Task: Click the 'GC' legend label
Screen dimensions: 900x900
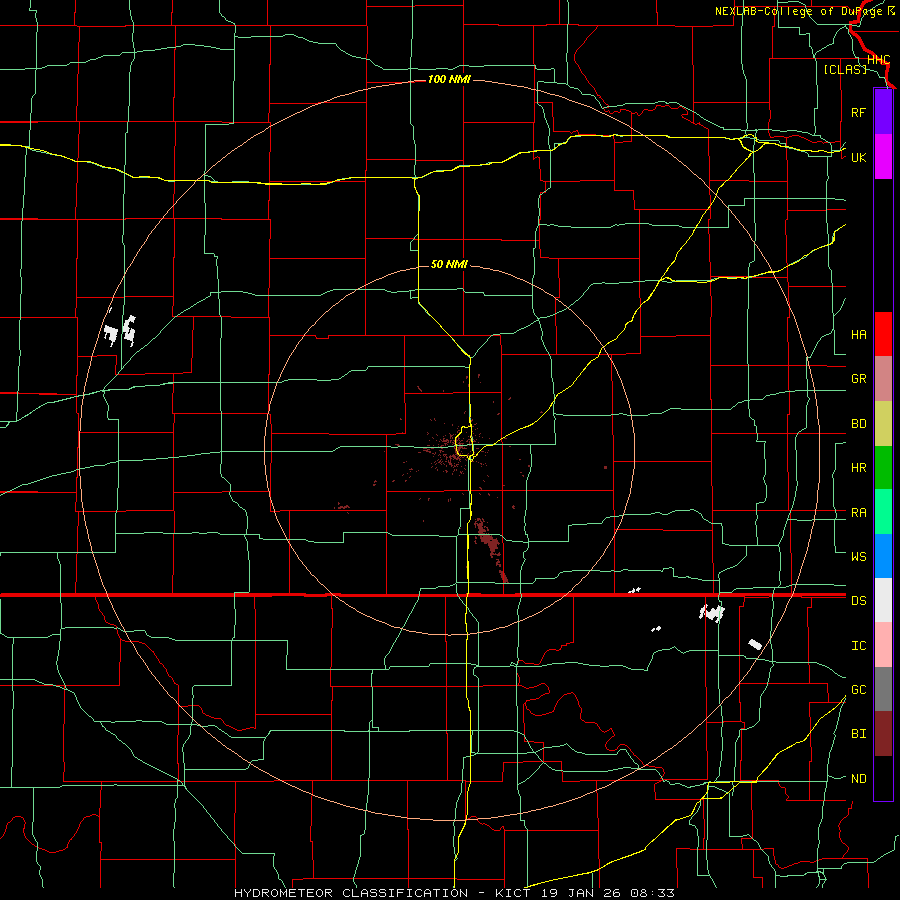Action: 858,690
